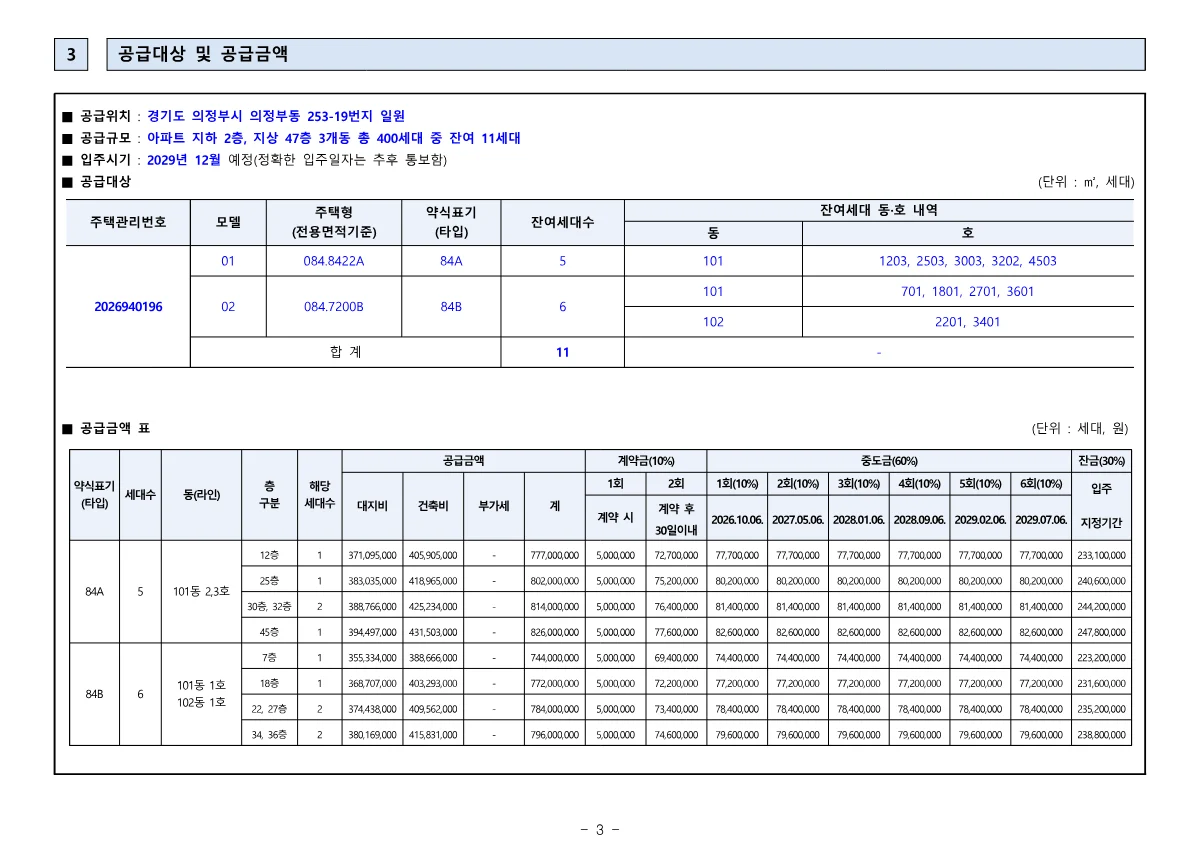Click total price 814,000,000
The image size is (1200, 849).
pos(555,606)
